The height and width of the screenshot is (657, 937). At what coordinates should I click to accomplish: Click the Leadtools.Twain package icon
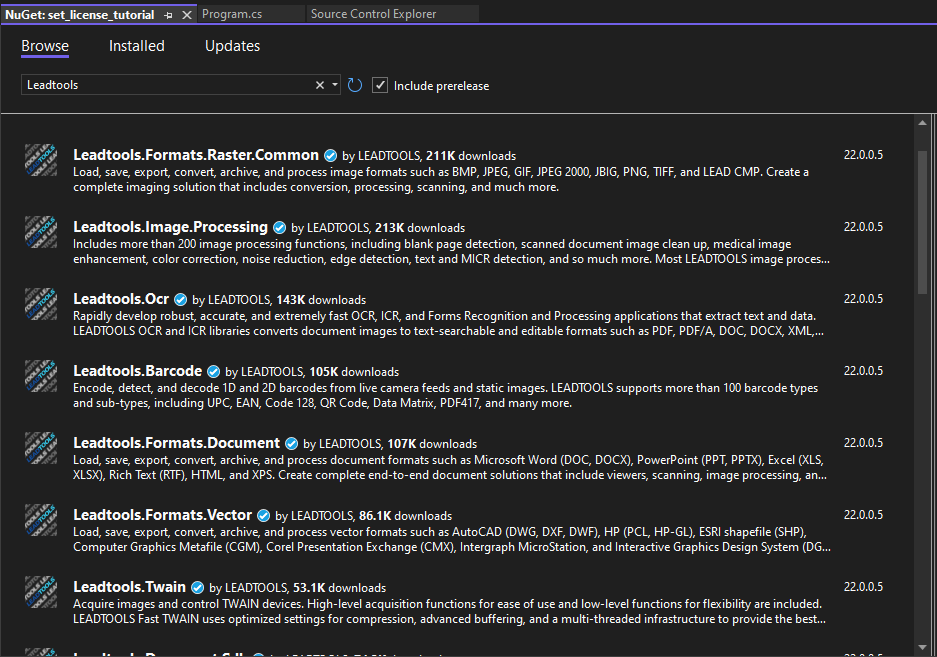click(41, 592)
